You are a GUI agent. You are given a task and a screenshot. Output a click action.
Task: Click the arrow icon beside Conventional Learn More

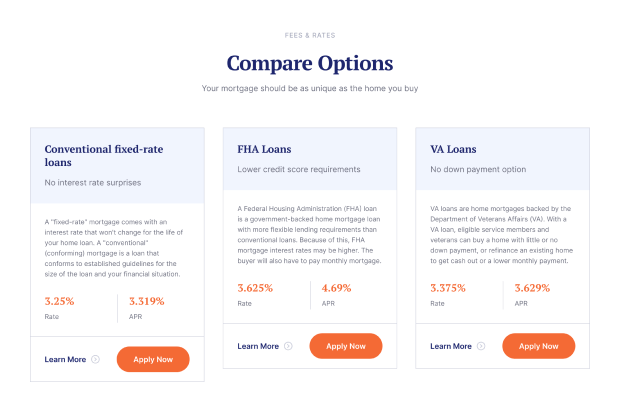tap(95, 359)
